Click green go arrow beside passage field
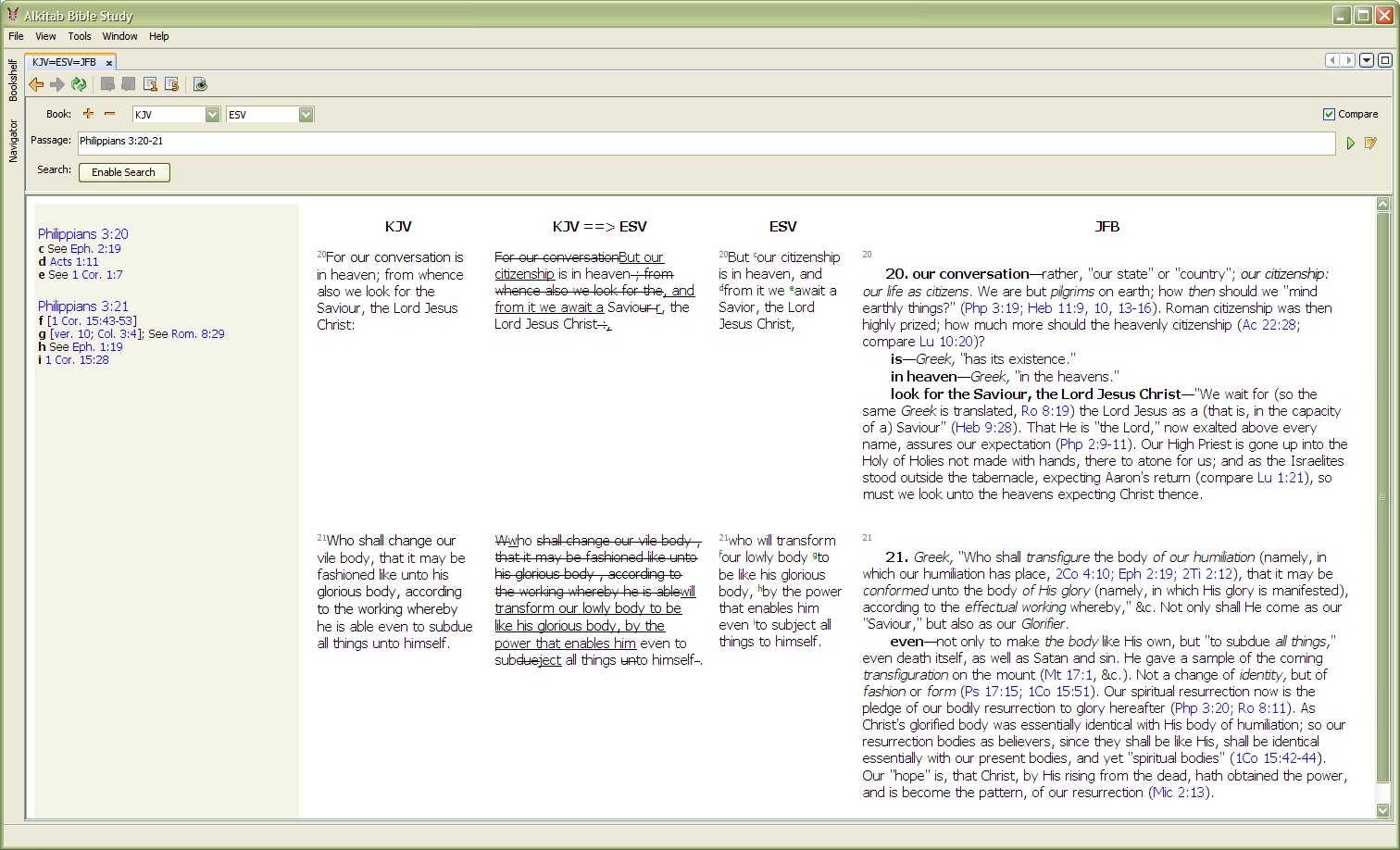The height and width of the screenshot is (850, 1400). 1350,143
